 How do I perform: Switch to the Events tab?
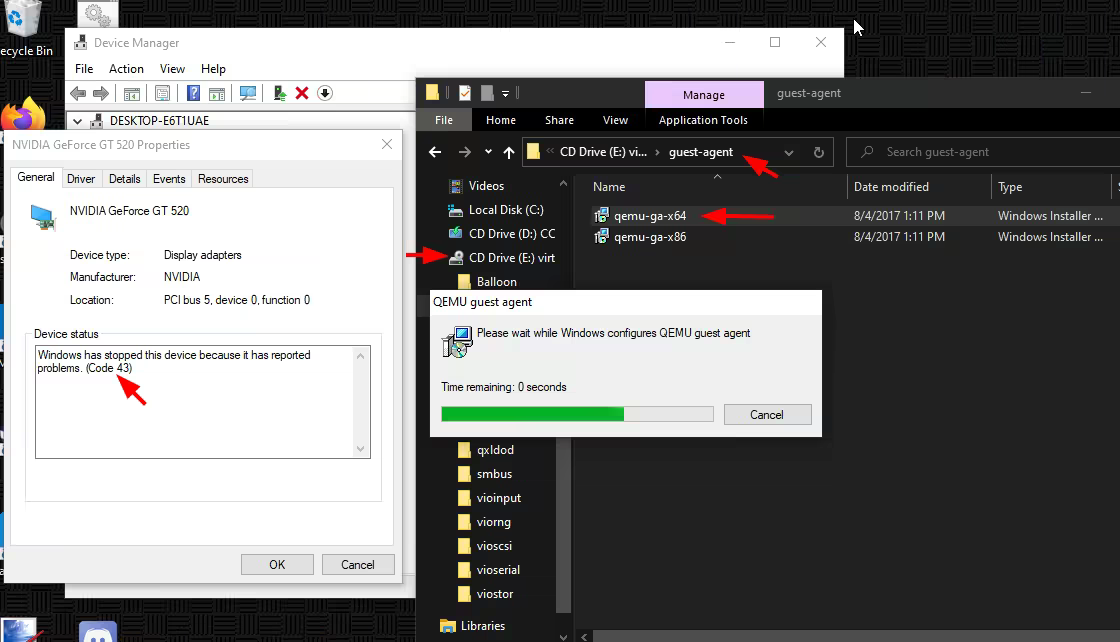(169, 179)
